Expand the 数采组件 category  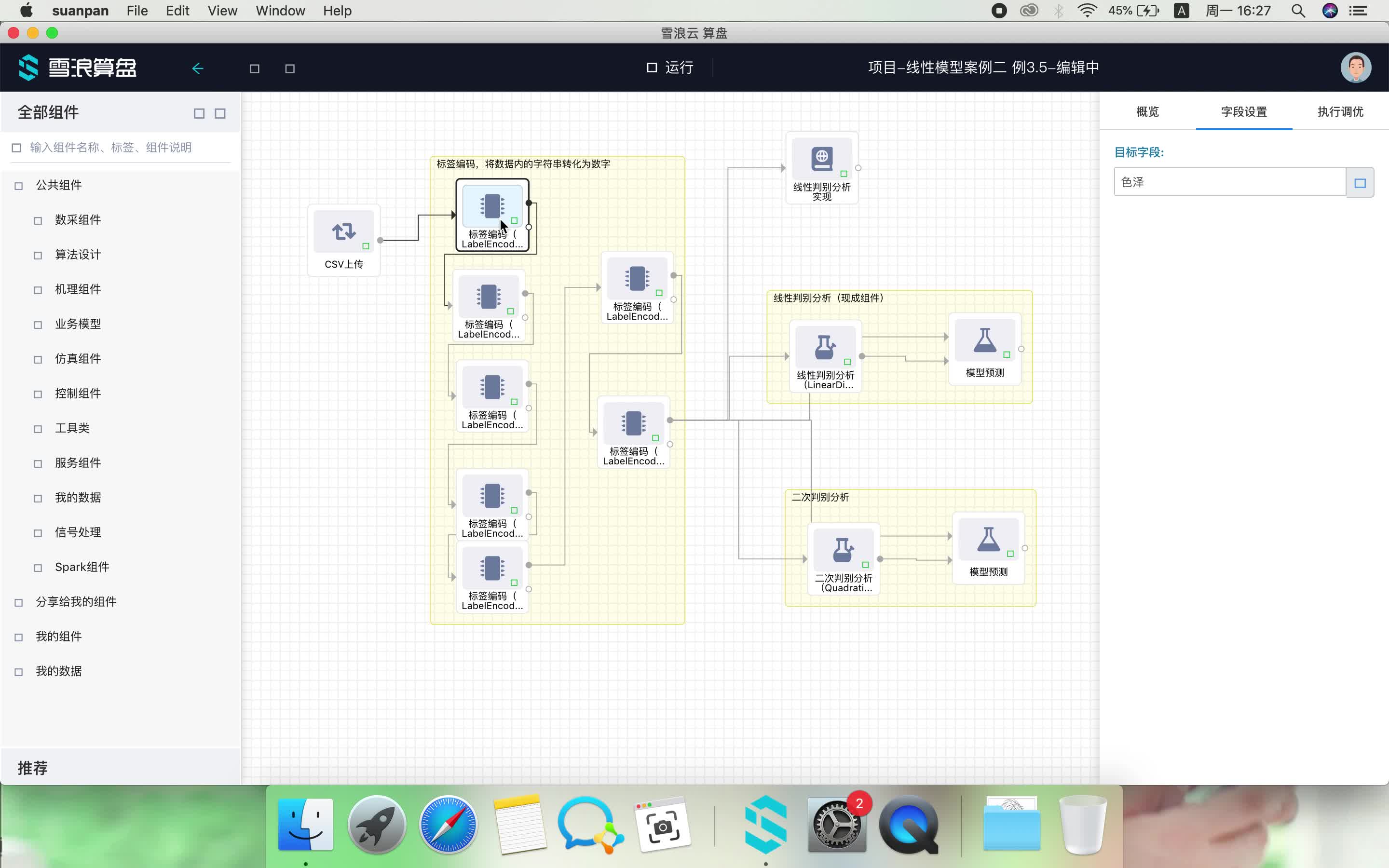(x=78, y=220)
